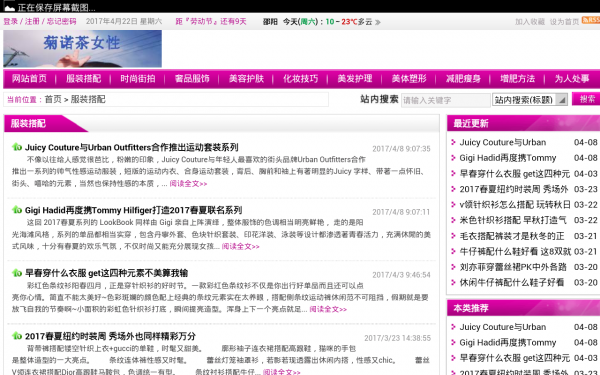Open 美容护肤 in the navigation bar

(x=246, y=78)
